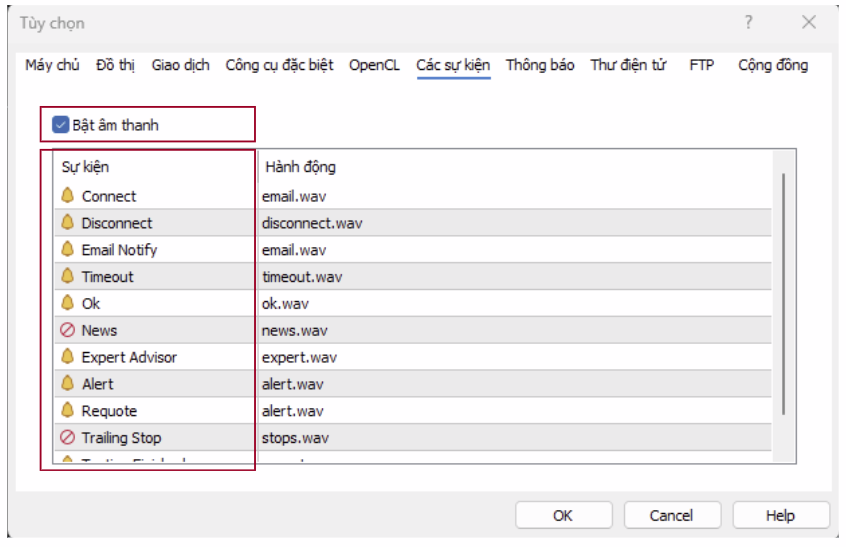Click the bell icon for Expert Advisor

[x=68, y=357]
